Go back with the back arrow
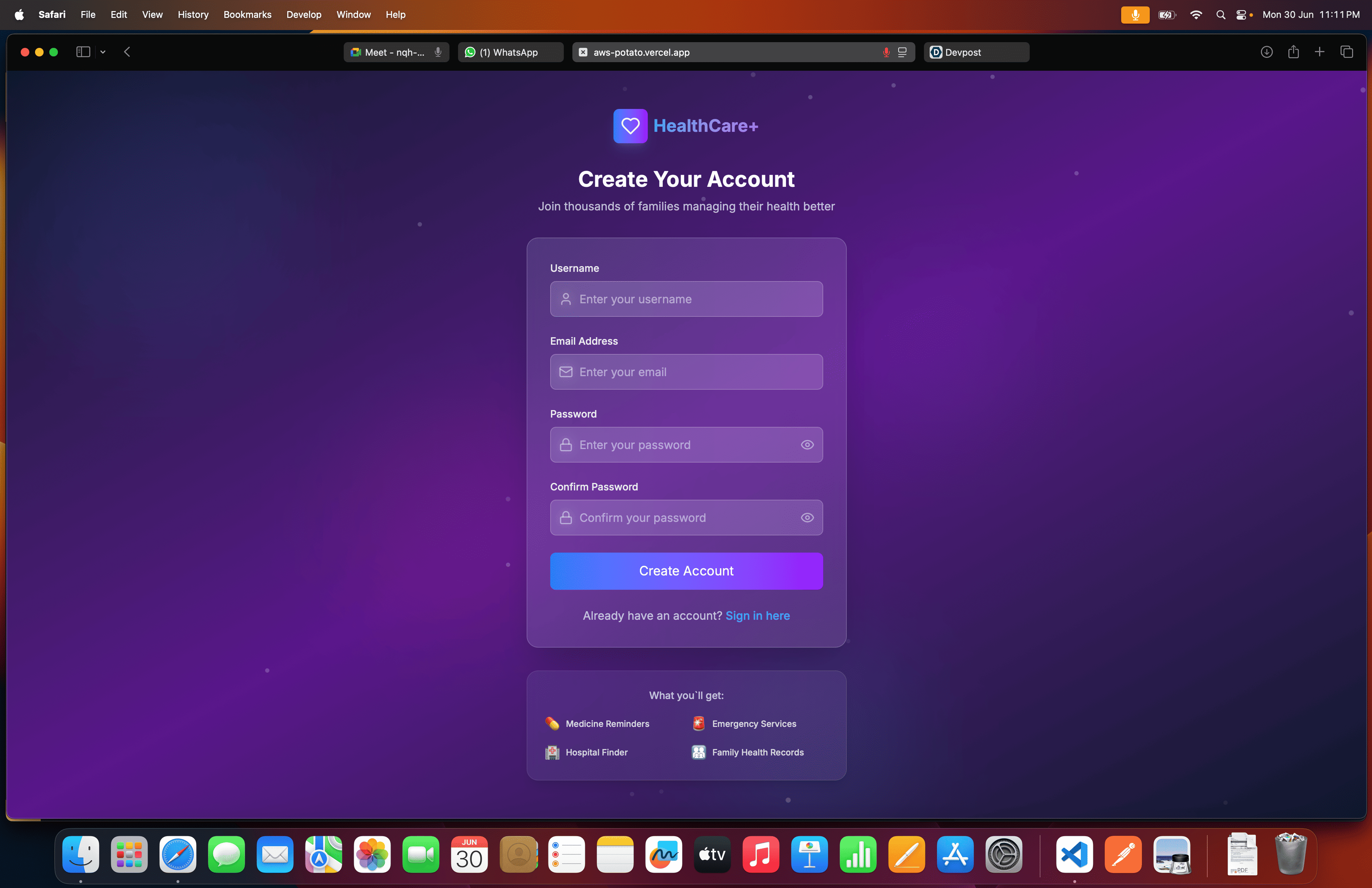1372x888 pixels. (x=128, y=52)
